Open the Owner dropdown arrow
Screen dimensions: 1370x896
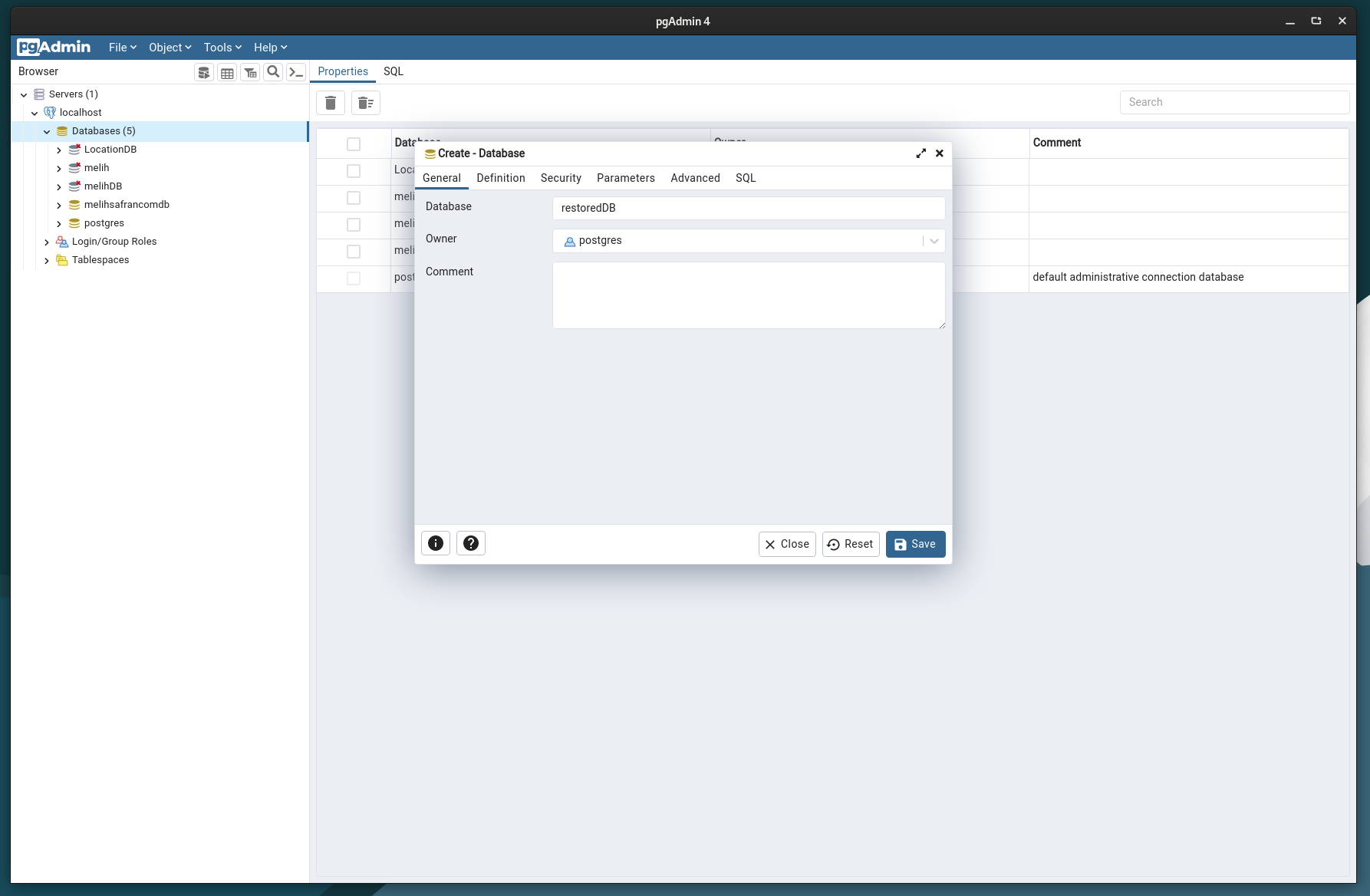pos(934,241)
